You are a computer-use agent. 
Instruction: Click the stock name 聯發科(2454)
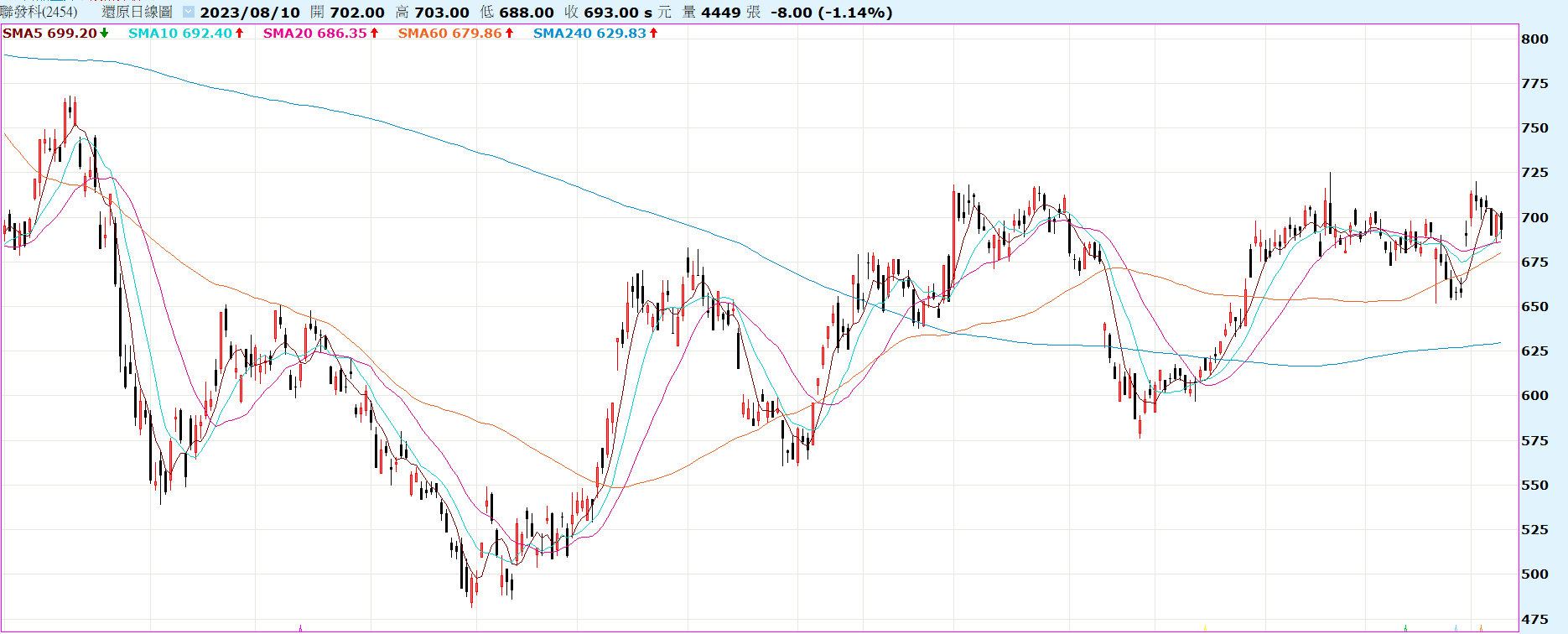click(39, 13)
